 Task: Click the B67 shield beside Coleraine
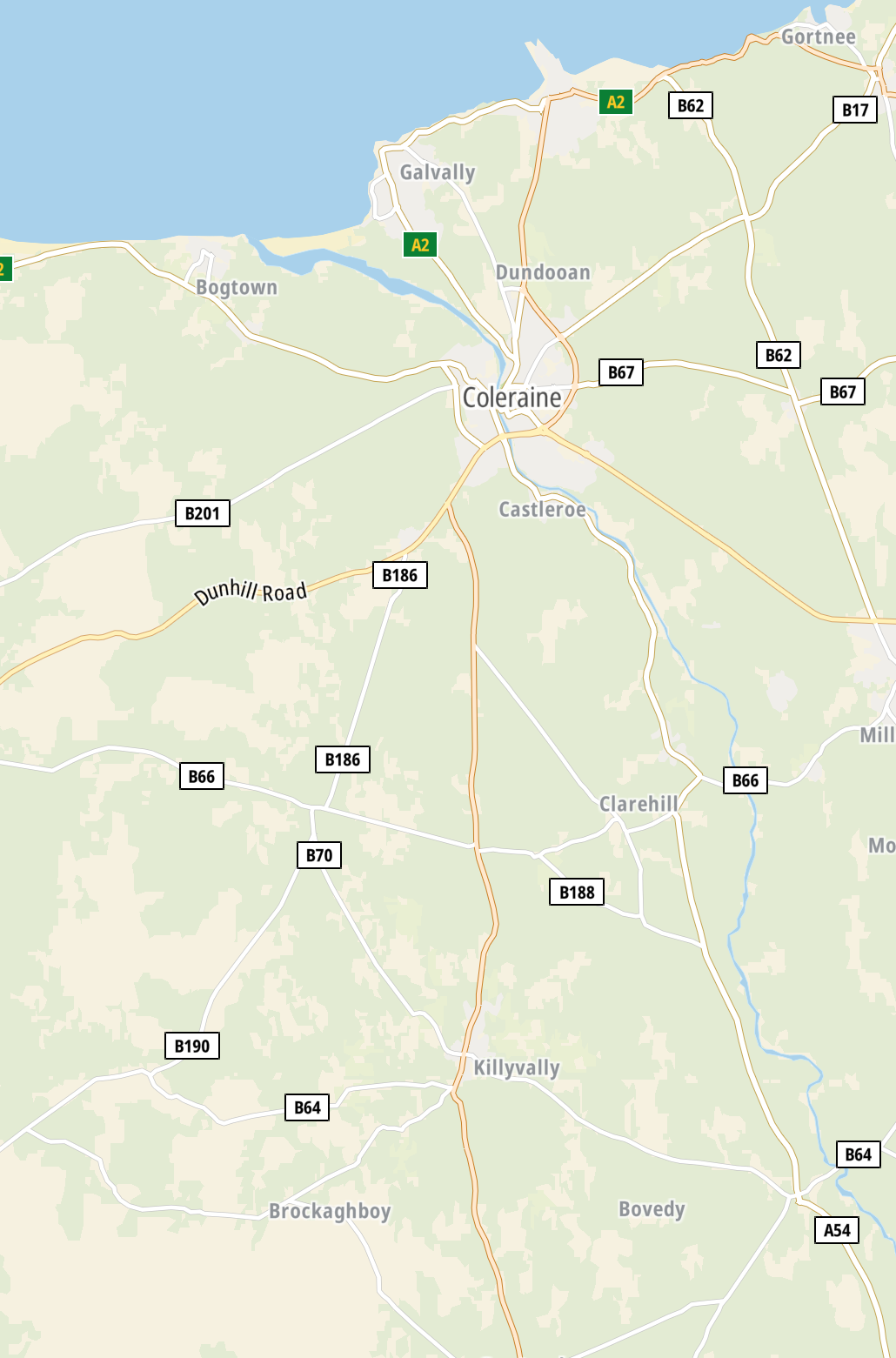pyautogui.click(x=621, y=372)
